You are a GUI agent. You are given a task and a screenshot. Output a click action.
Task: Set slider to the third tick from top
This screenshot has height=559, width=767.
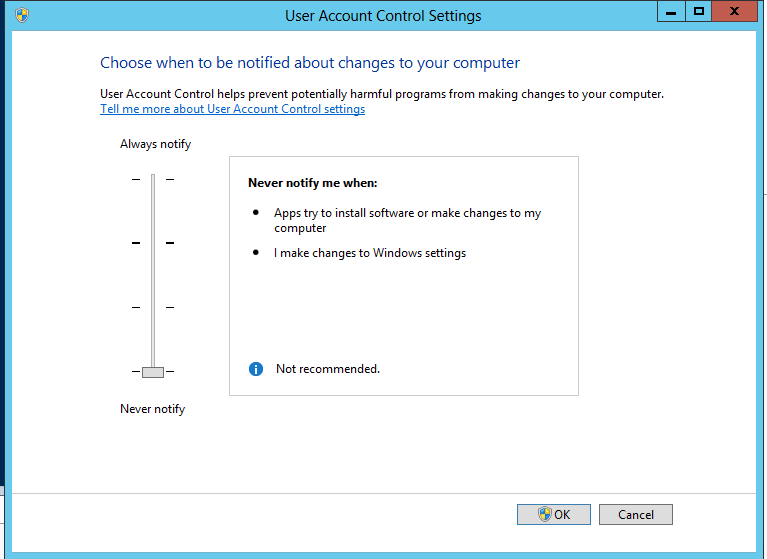tap(153, 307)
